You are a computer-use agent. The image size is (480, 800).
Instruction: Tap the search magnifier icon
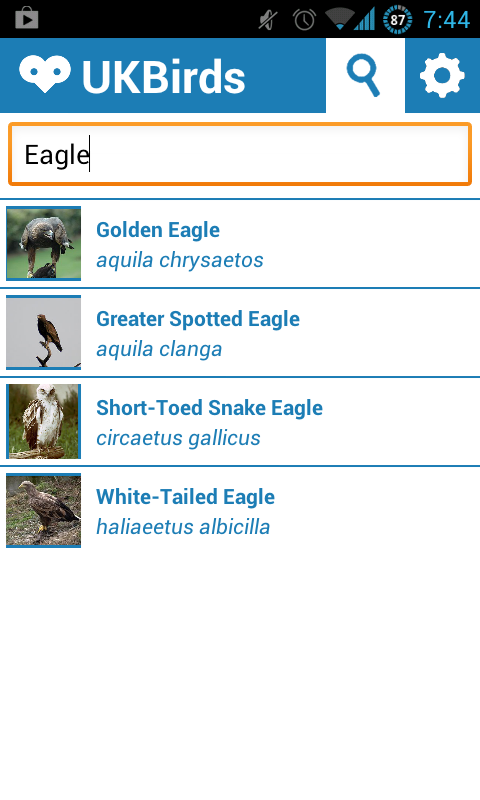[x=364, y=75]
